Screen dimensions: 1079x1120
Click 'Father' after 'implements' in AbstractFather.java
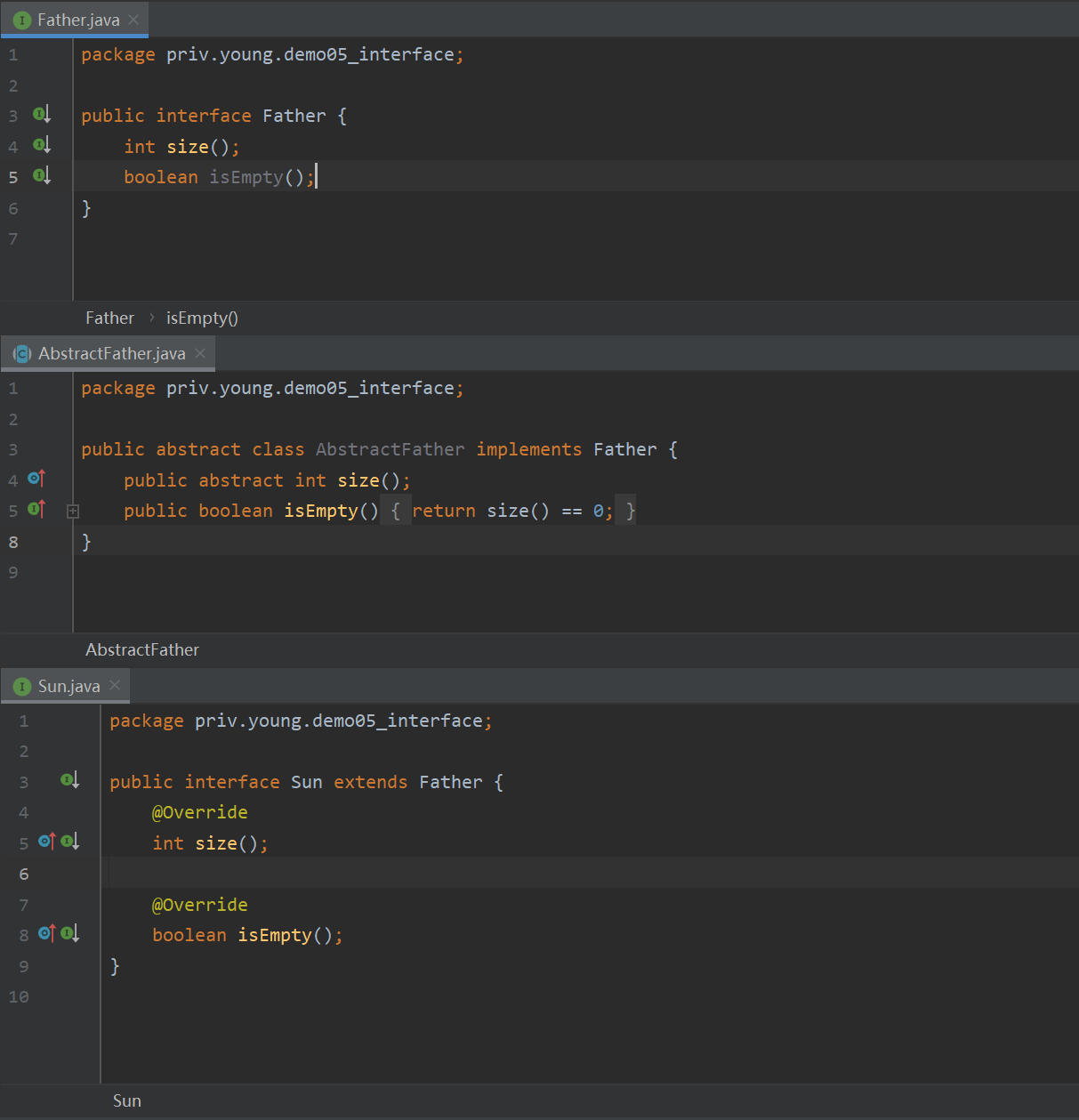pos(625,449)
